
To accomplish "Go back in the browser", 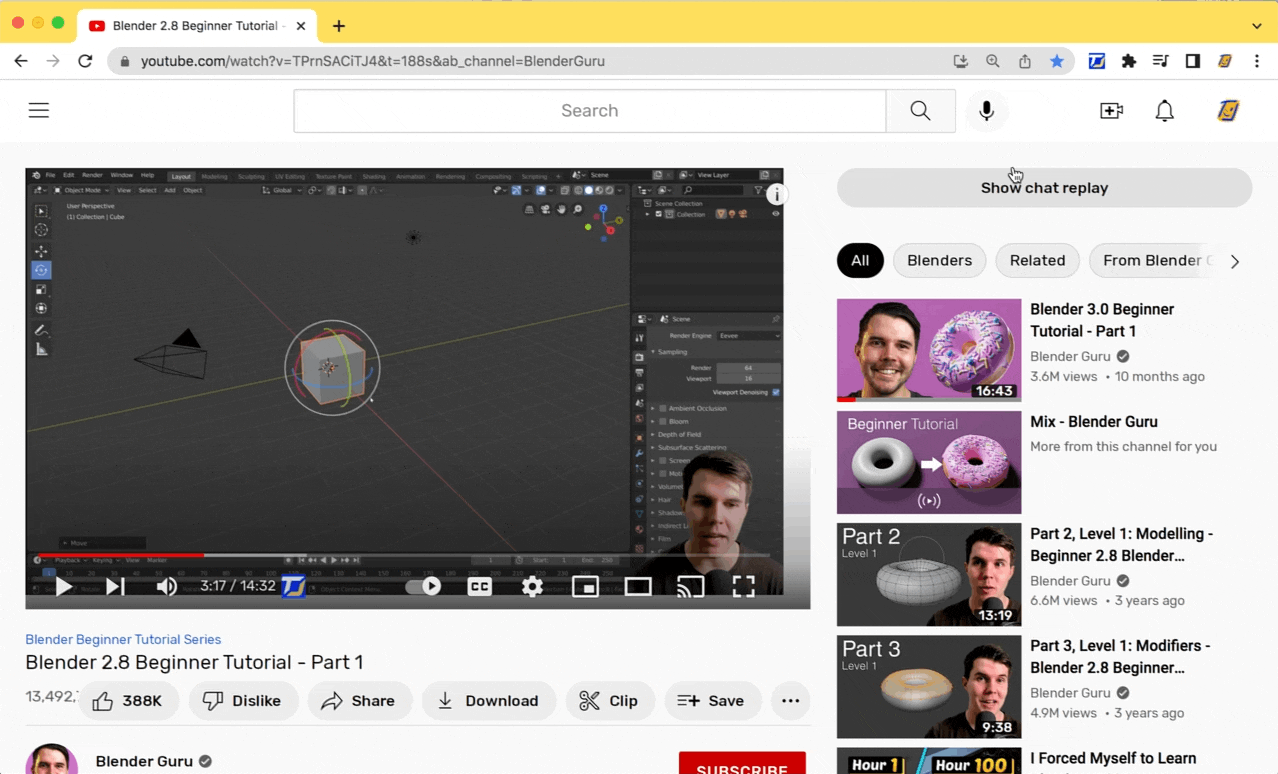I will pos(21,61).
